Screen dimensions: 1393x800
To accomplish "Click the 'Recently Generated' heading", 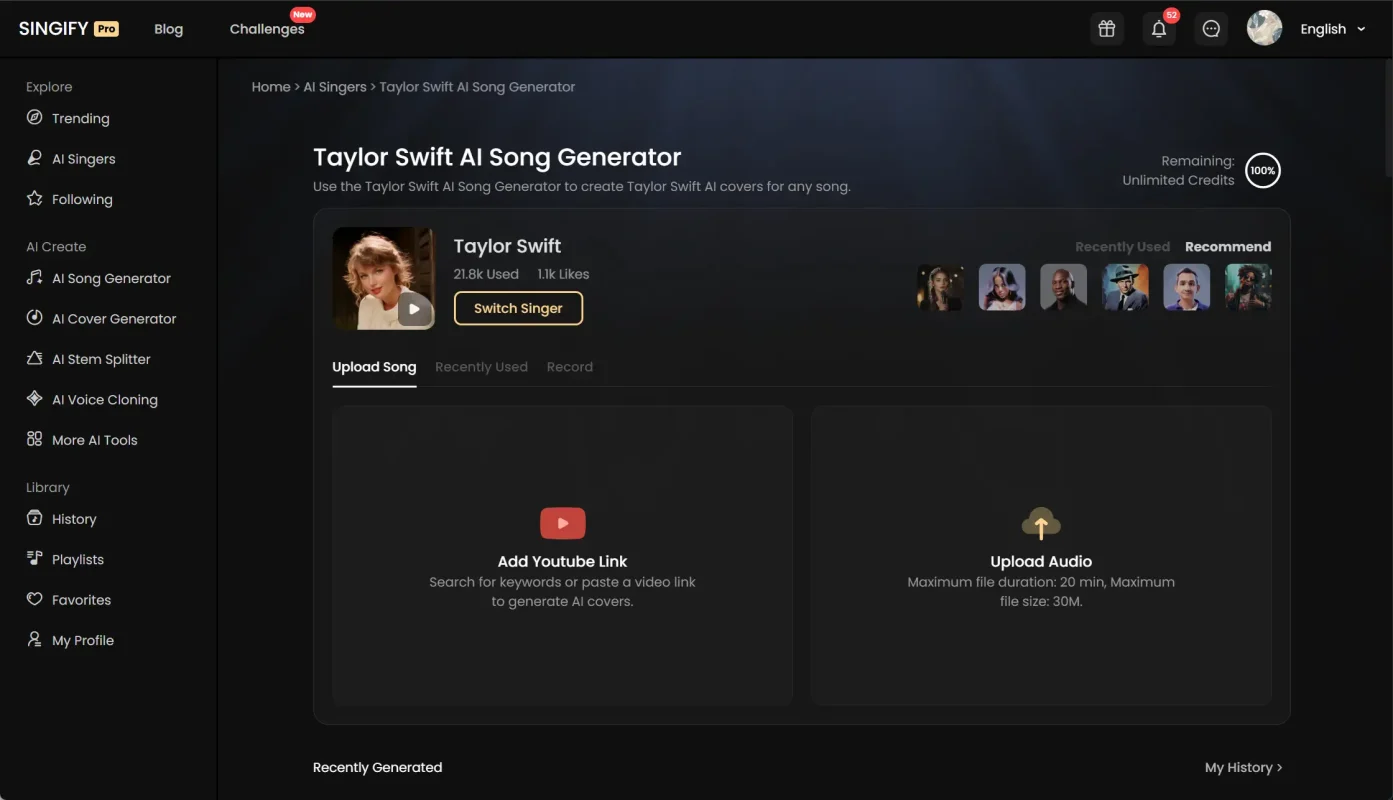I will 377,767.
